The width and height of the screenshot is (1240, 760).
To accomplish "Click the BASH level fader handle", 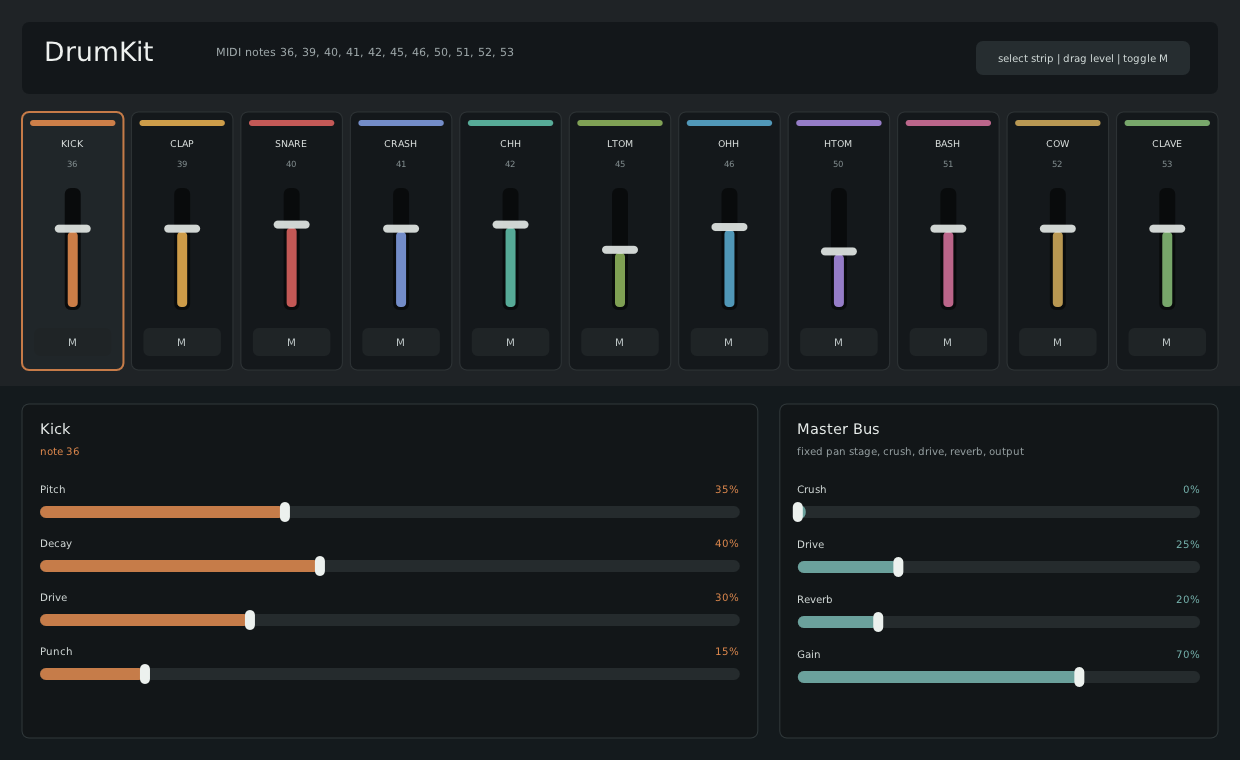I will click(948, 229).
